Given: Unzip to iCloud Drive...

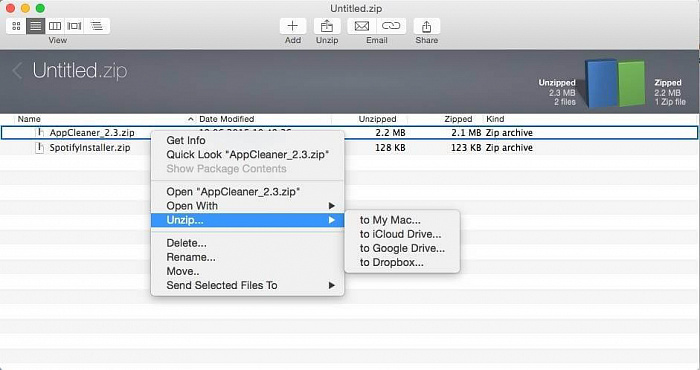Looking at the screenshot, I should point(402,234).
